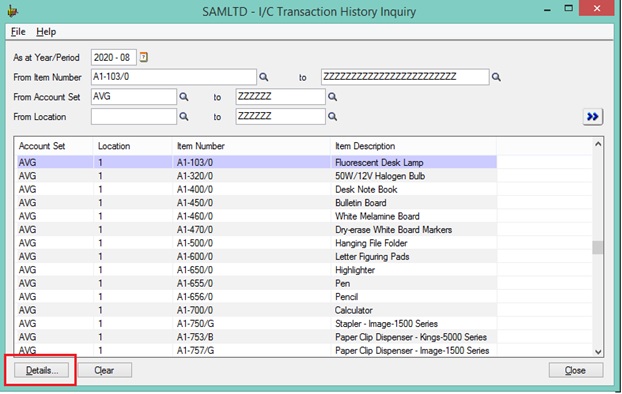Click the As at Year/Period field
Image resolution: width=622 pixels, height=394 pixels.
[x=114, y=58]
